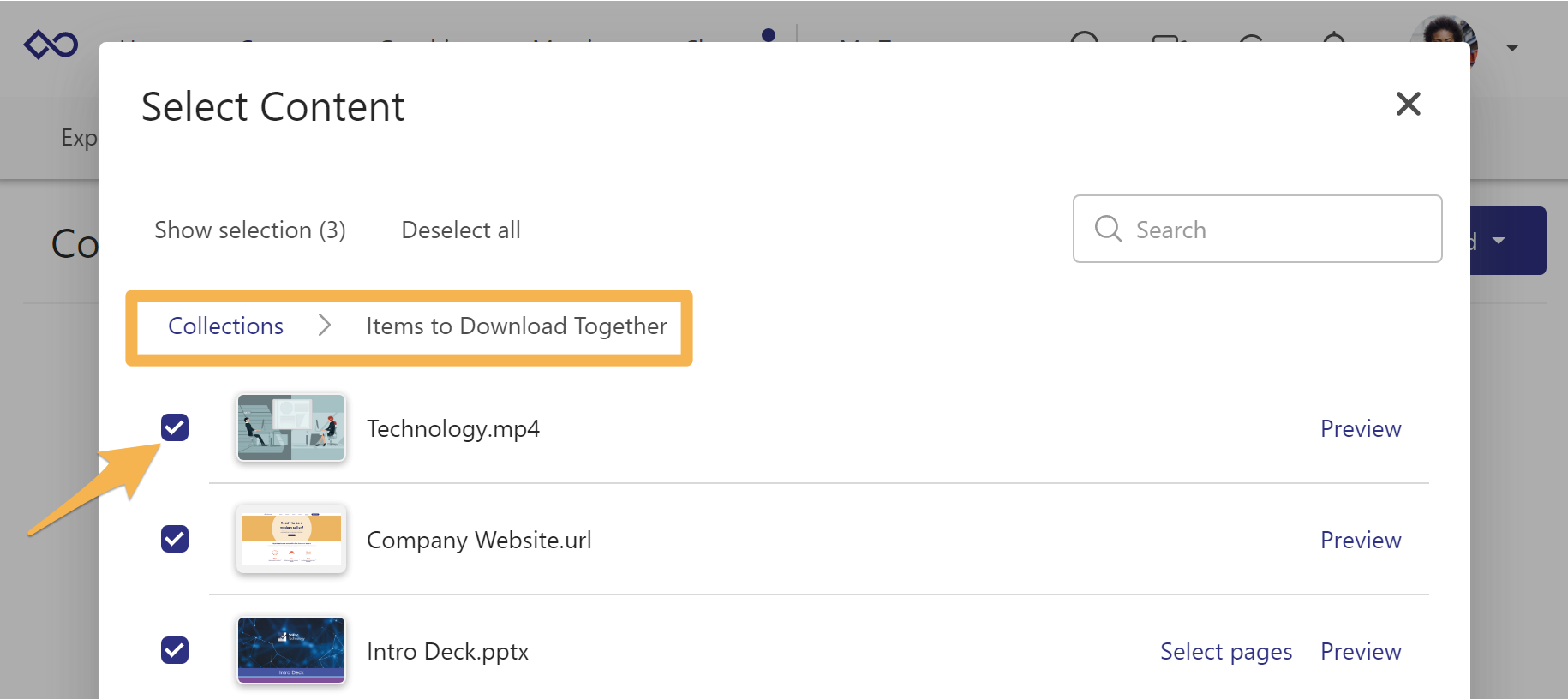The height and width of the screenshot is (699, 1568).
Task: Show selection of 3 items
Action: click(x=249, y=230)
